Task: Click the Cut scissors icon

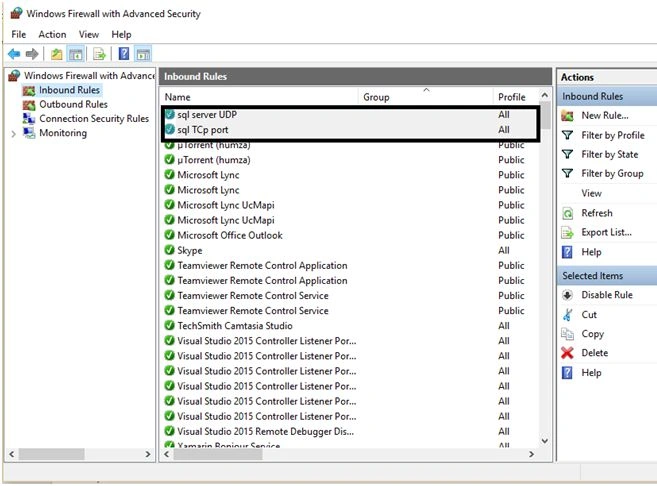Action: click(x=567, y=315)
